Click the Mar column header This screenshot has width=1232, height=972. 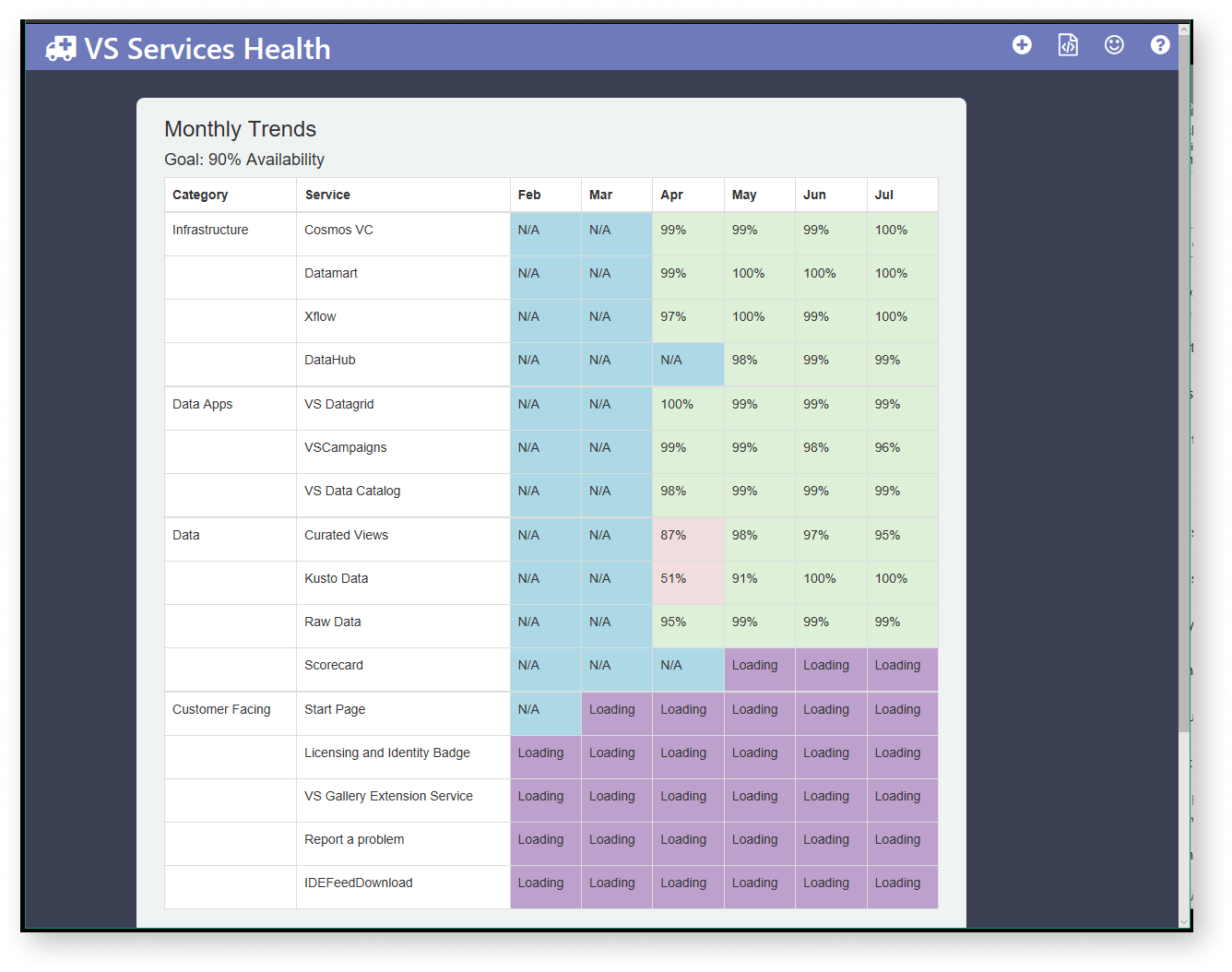(x=617, y=195)
